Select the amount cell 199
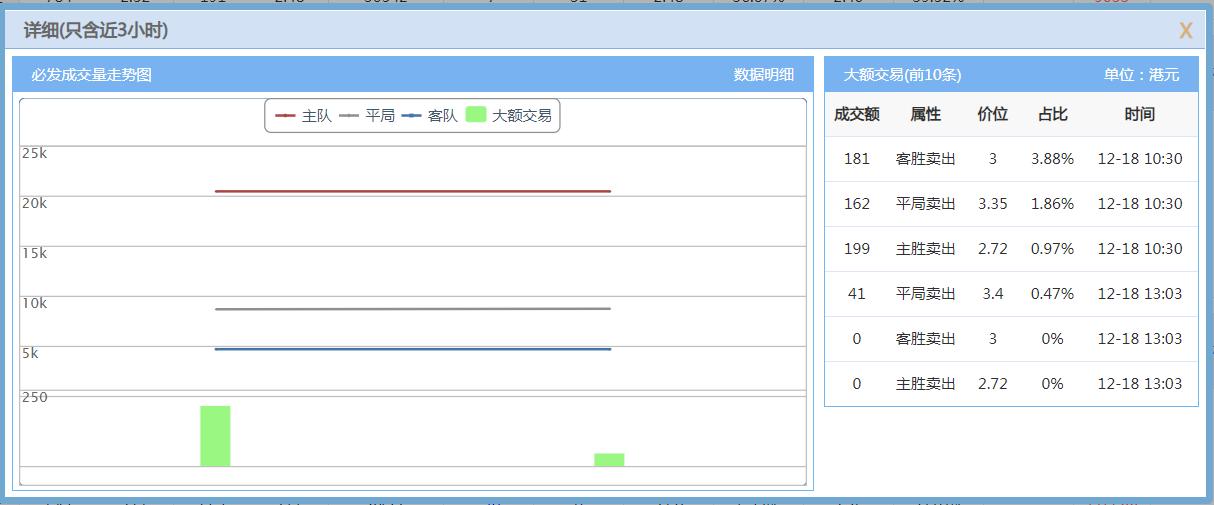 (x=857, y=249)
